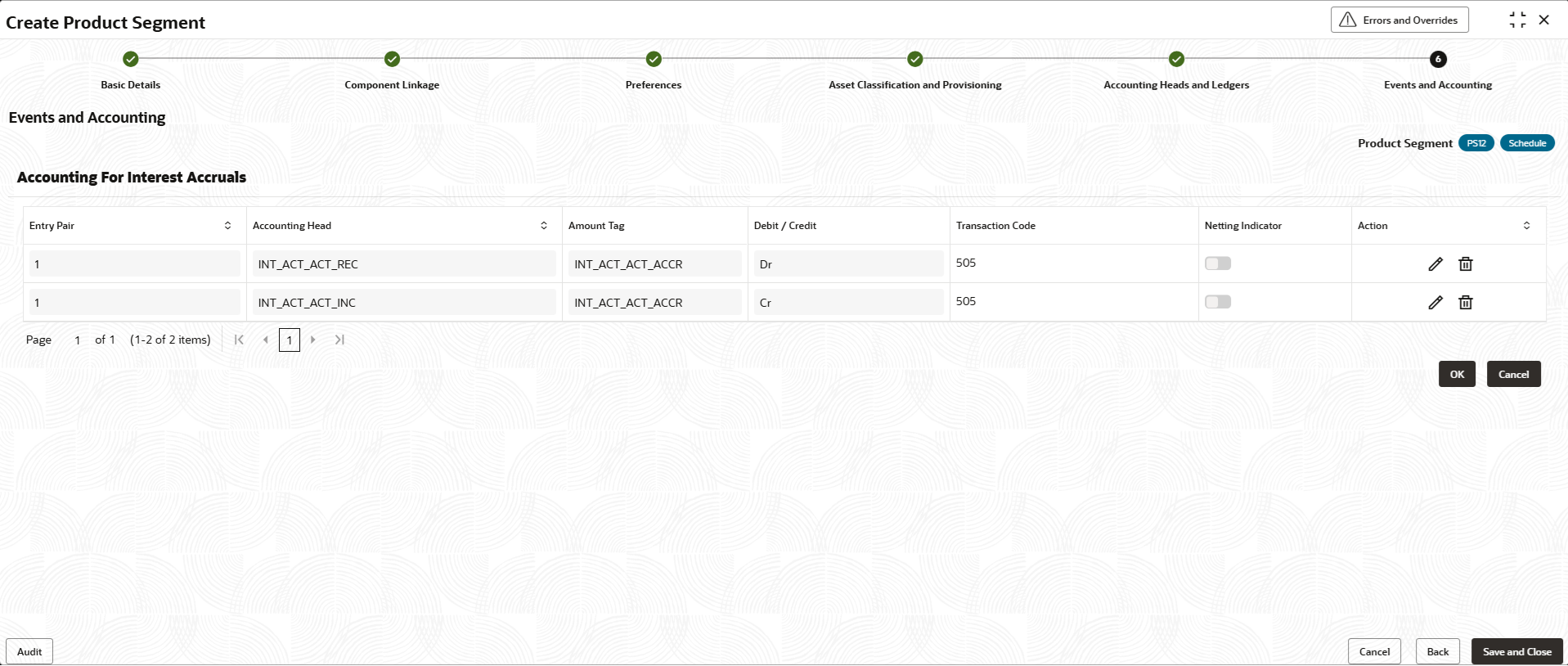Click Amount Tag field of INT_ACT_ACT_INC row
Image resolution: width=1568 pixels, height=666 pixels.
pos(655,302)
